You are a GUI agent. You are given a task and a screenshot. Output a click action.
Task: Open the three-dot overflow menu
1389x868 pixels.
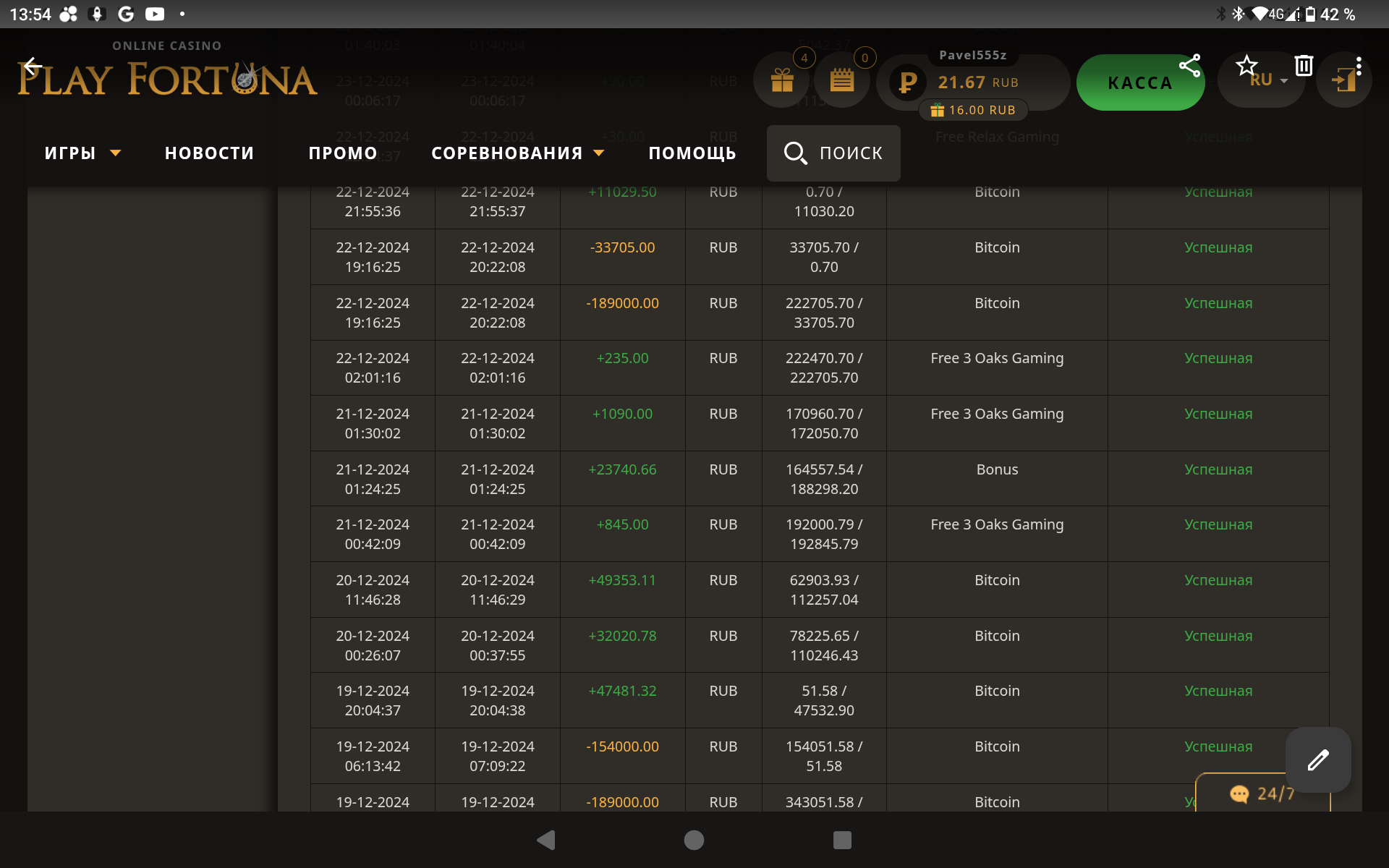coord(1359,66)
